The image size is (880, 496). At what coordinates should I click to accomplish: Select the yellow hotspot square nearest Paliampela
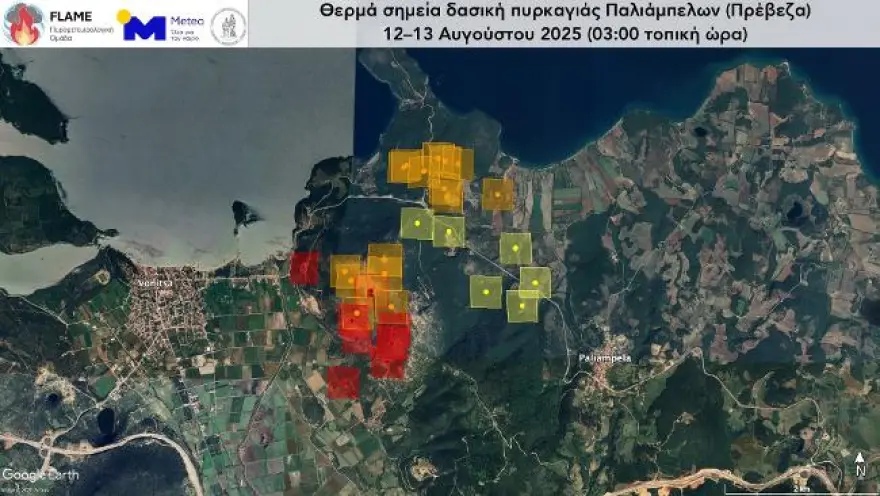[522, 306]
